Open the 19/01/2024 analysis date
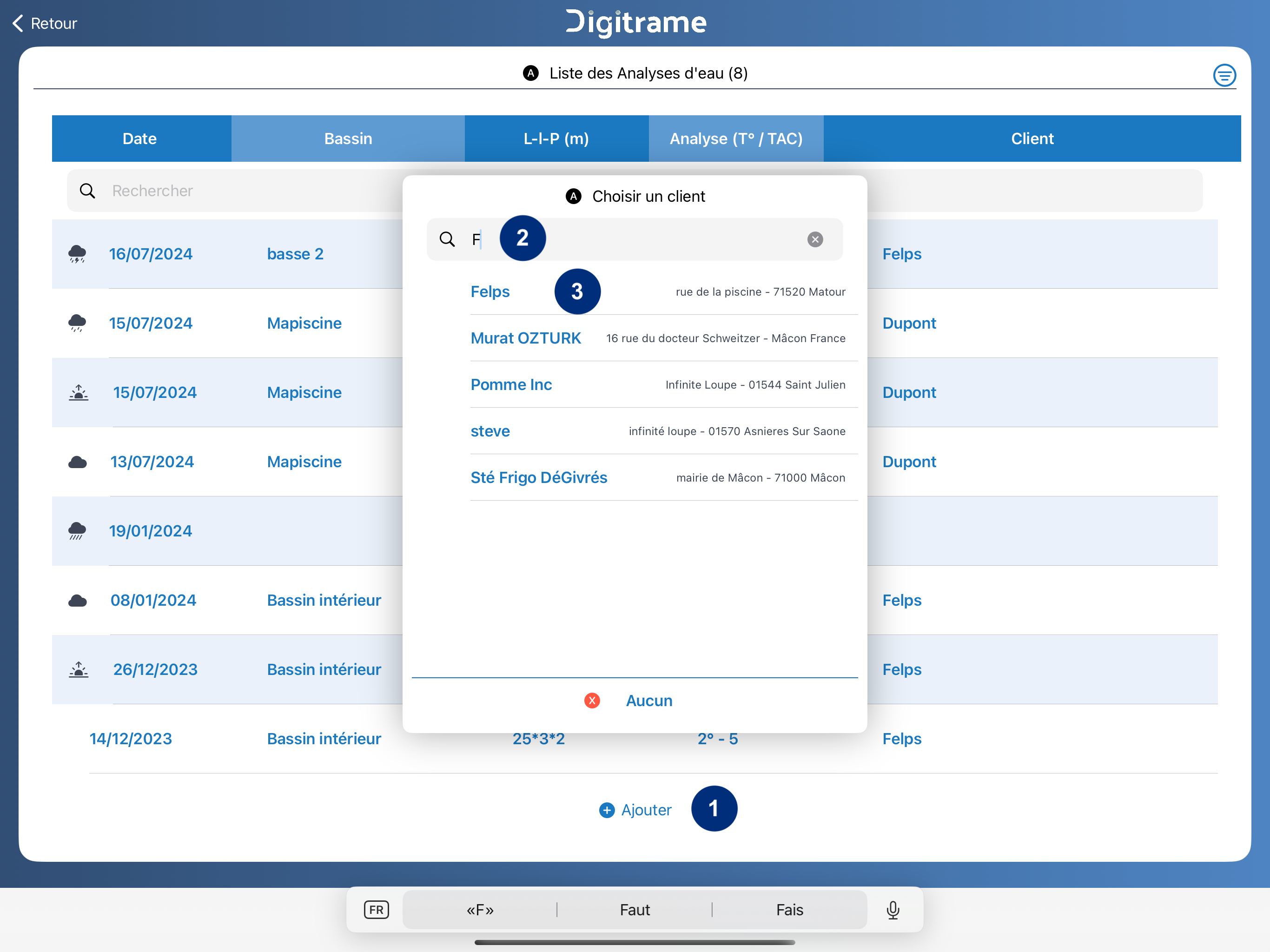The width and height of the screenshot is (1270, 952). click(x=151, y=531)
